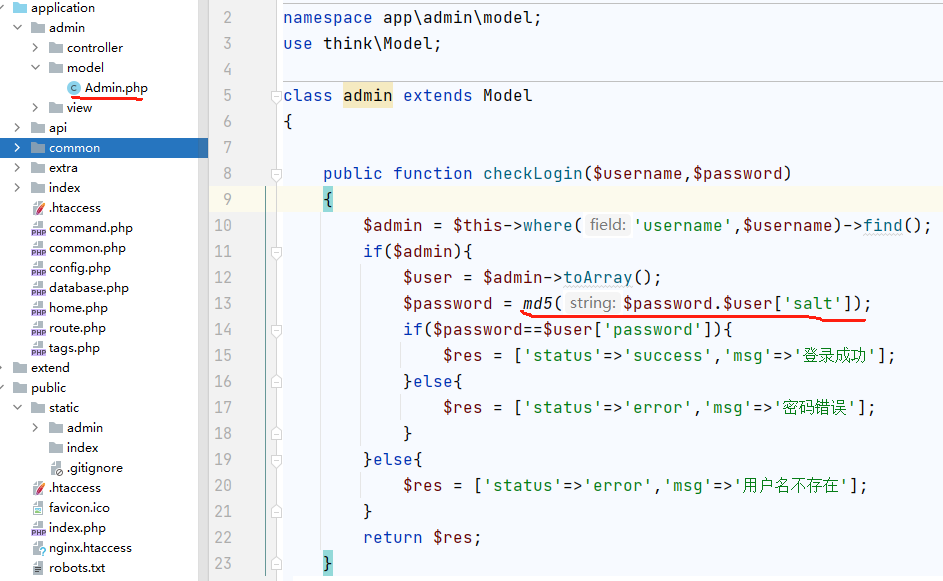Click the PHP icon beside config.php
943x581 pixels.
(39, 268)
